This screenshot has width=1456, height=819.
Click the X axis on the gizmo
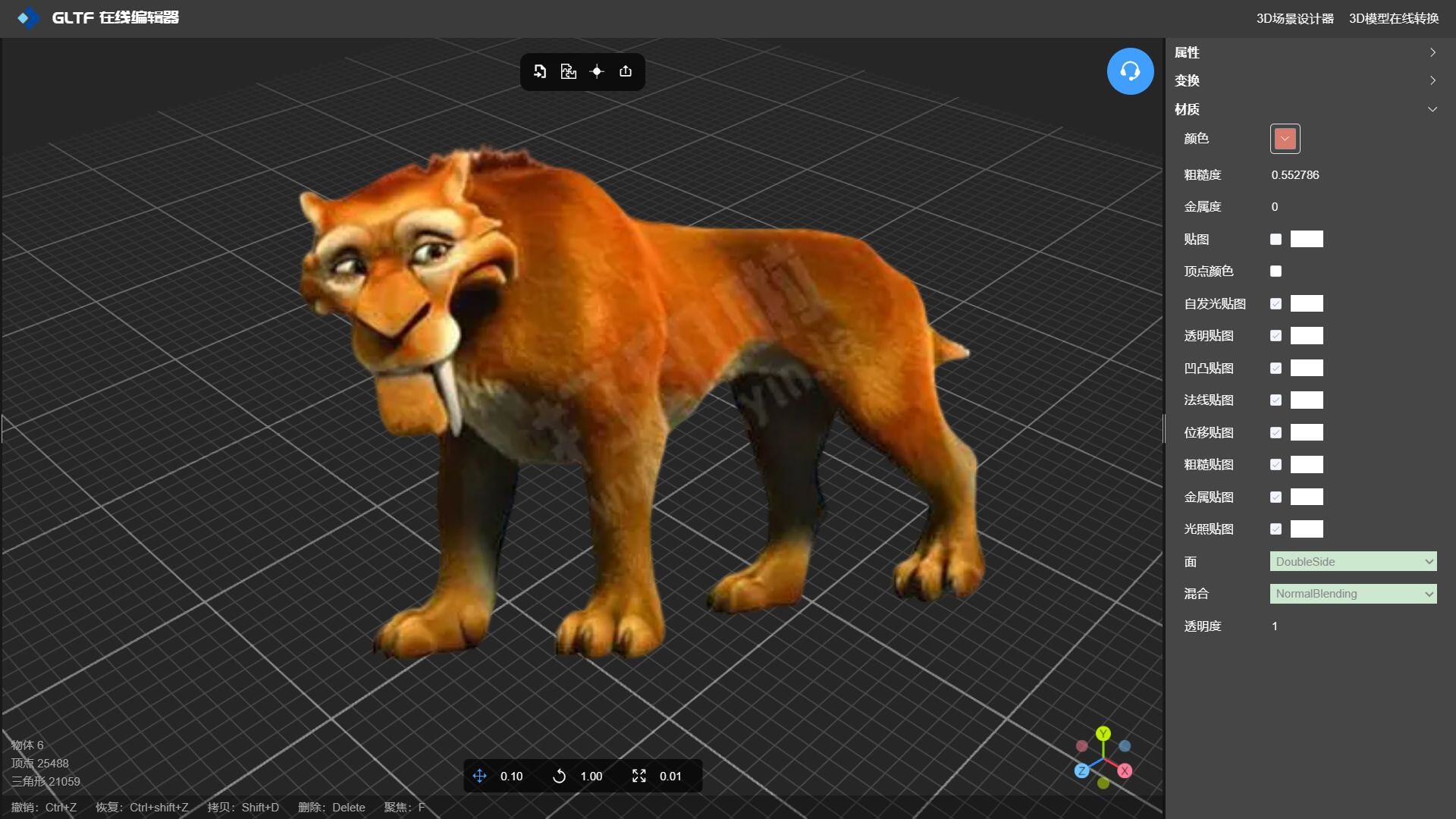(1125, 770)
